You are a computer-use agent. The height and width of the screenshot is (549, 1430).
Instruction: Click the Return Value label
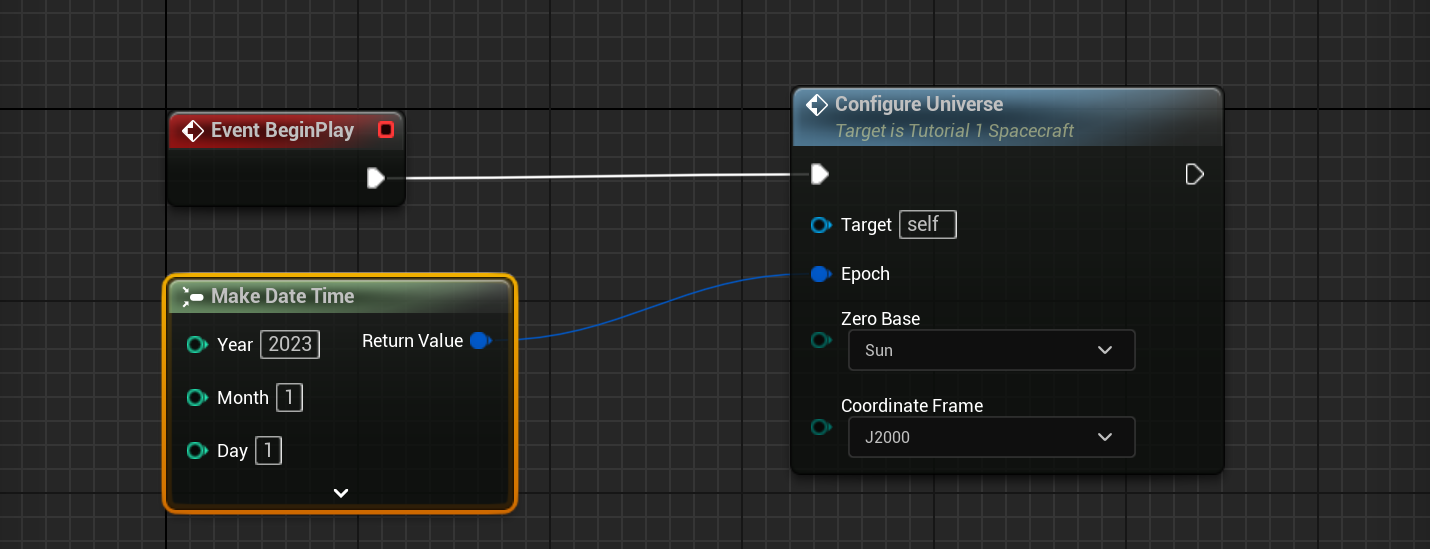point(412,341)
